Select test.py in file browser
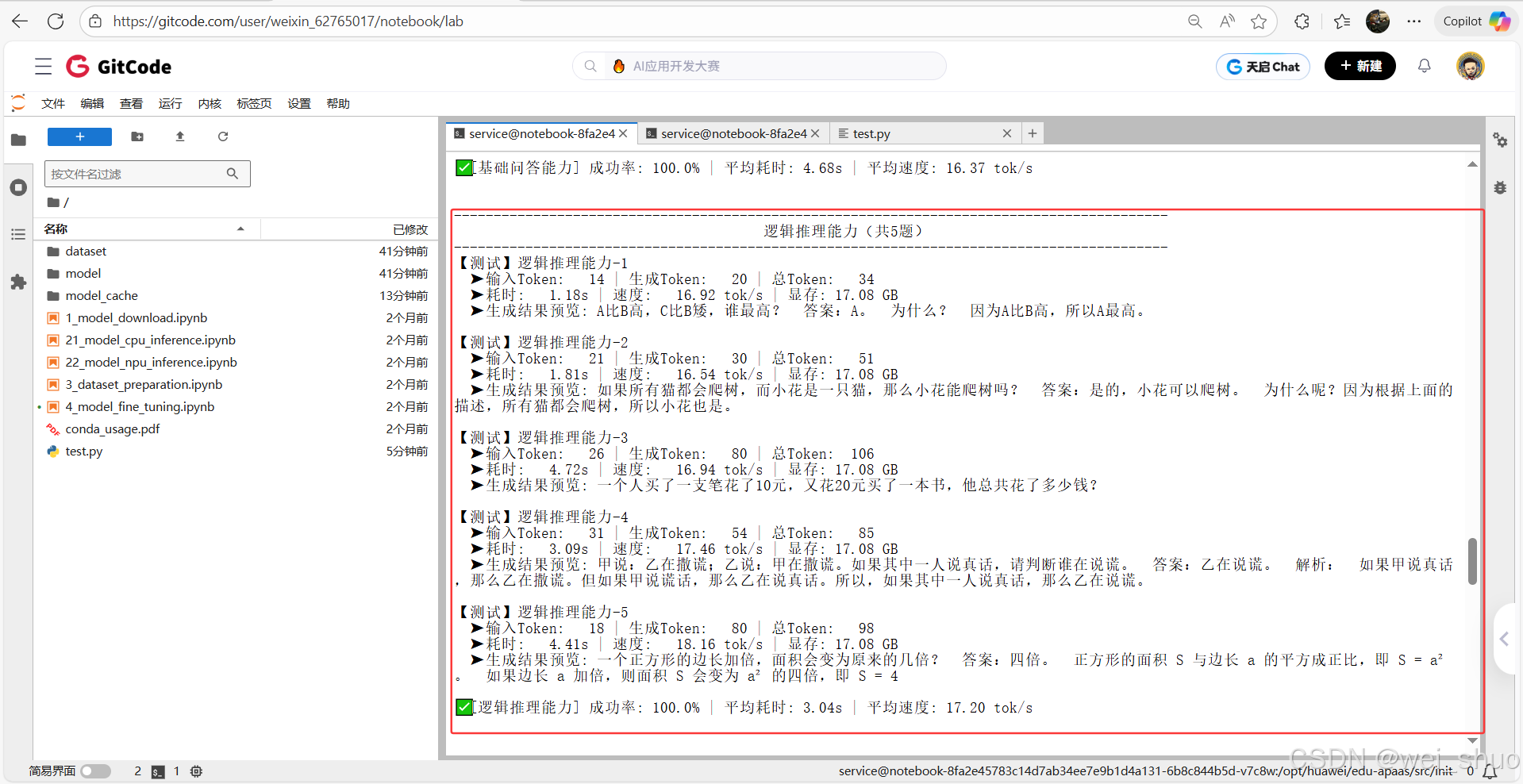Screen dimensions: 1523x784 click(236, 451)
